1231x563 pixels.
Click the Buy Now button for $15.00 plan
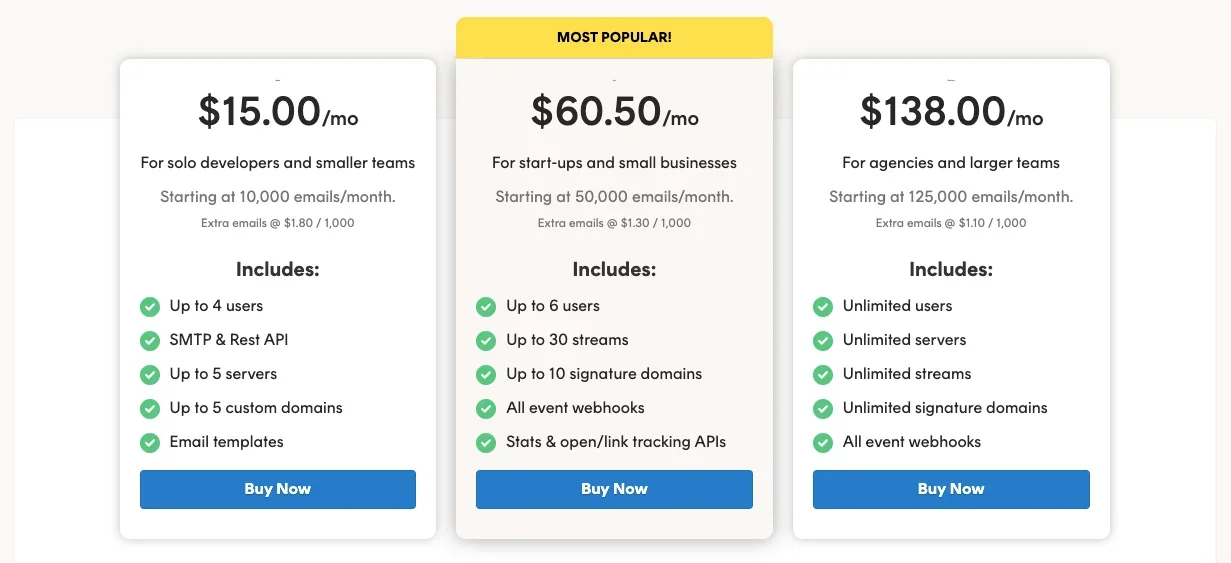pyautogui.click(x=277, y=489)
